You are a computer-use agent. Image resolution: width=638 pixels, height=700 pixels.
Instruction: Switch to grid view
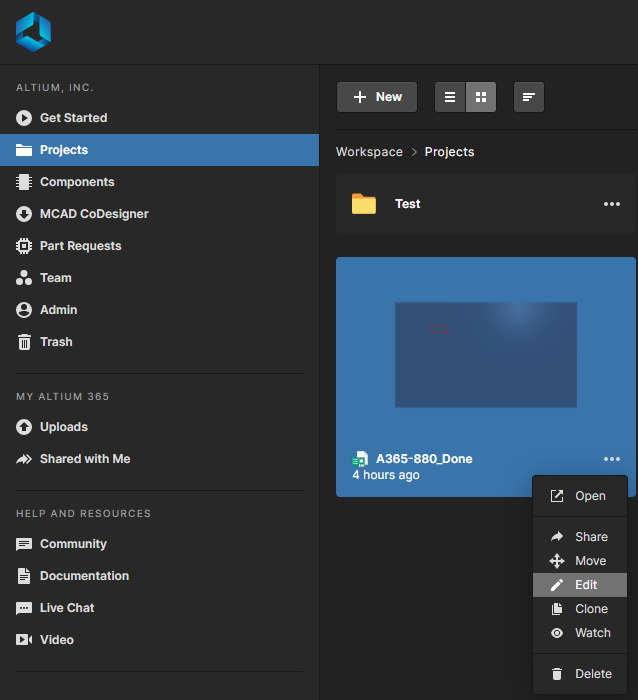481,97
